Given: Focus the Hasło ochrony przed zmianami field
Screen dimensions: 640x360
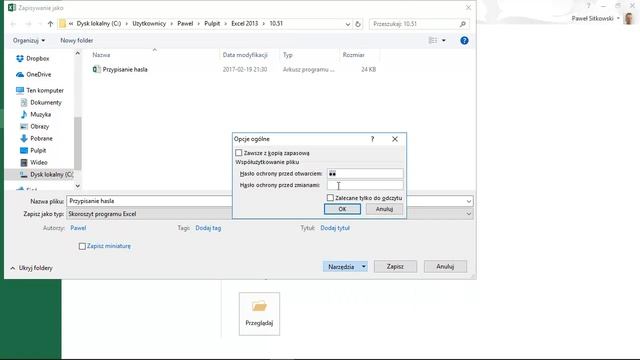Looking at the screenshot, I should pos(365,185).
